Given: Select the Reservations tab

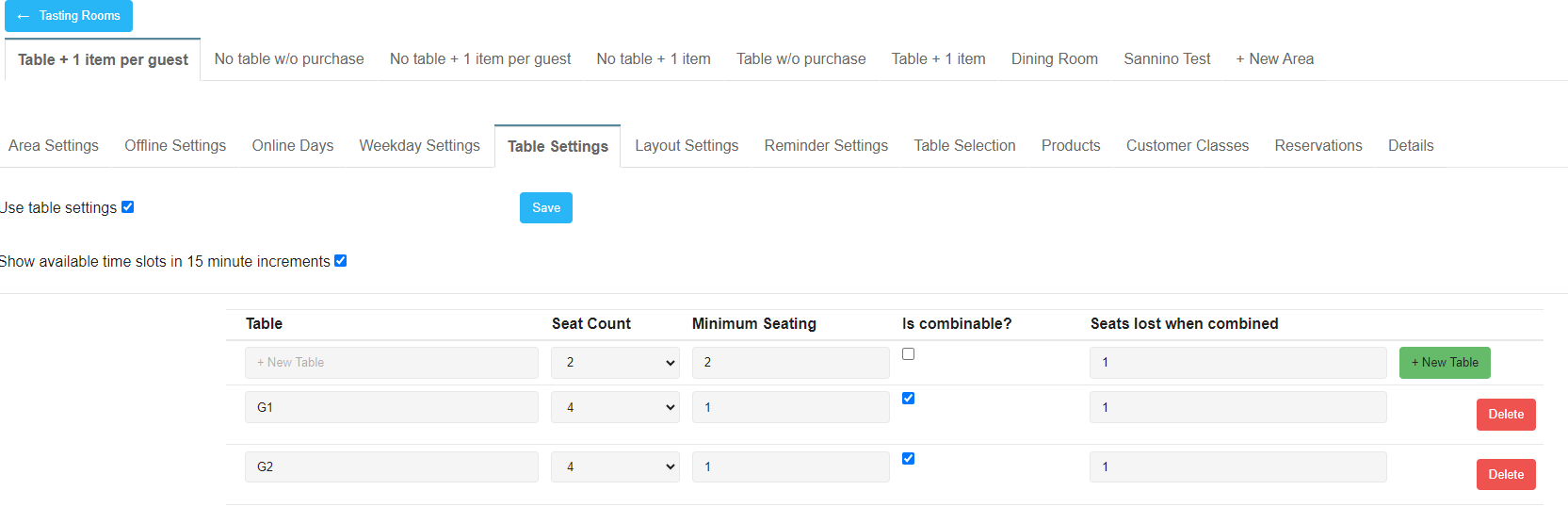Looking at the screenshot, I should point(1317,146).
